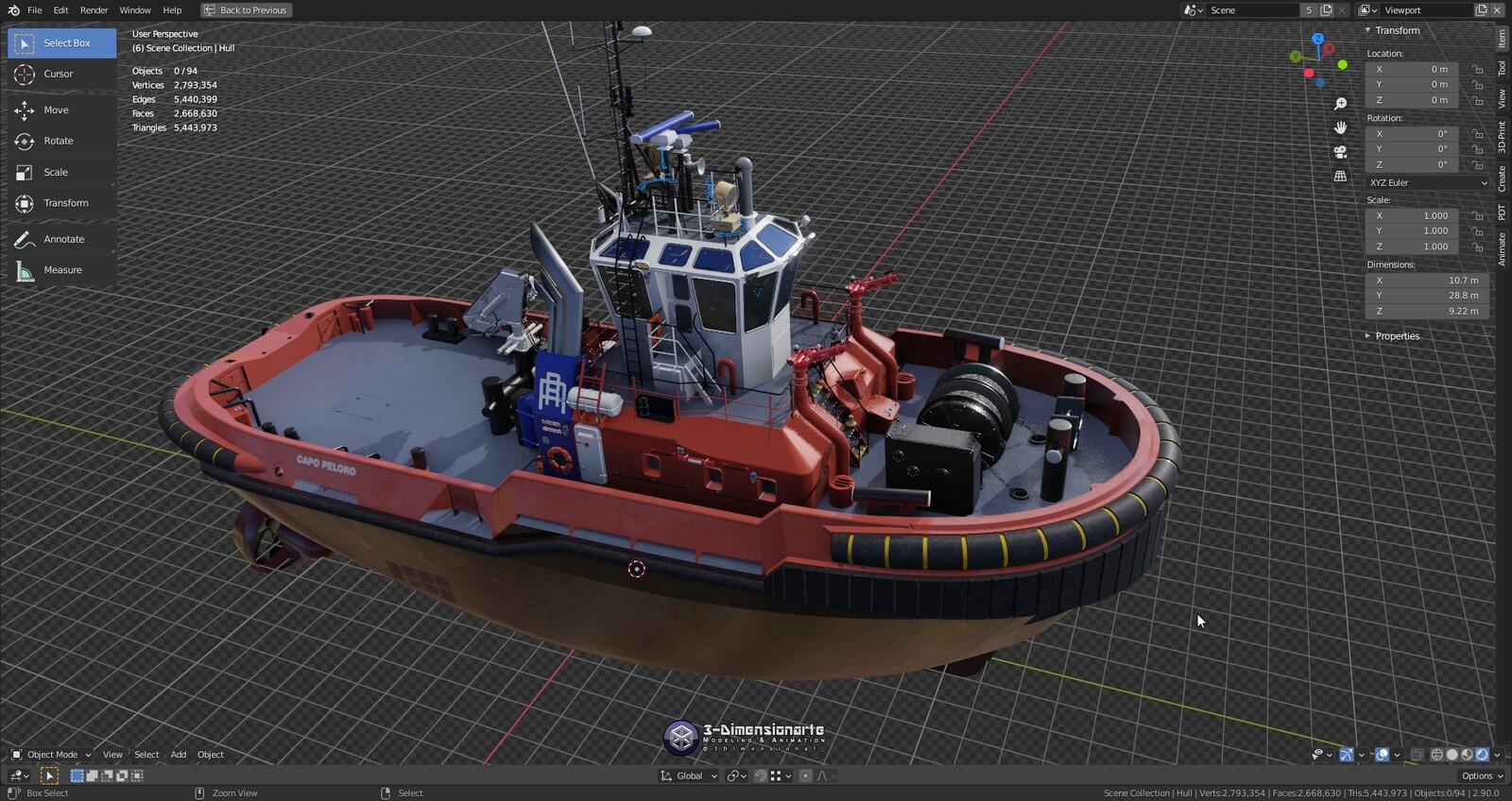Switch to Rendered viewport shading
1512x801 pixels.
1483,755
